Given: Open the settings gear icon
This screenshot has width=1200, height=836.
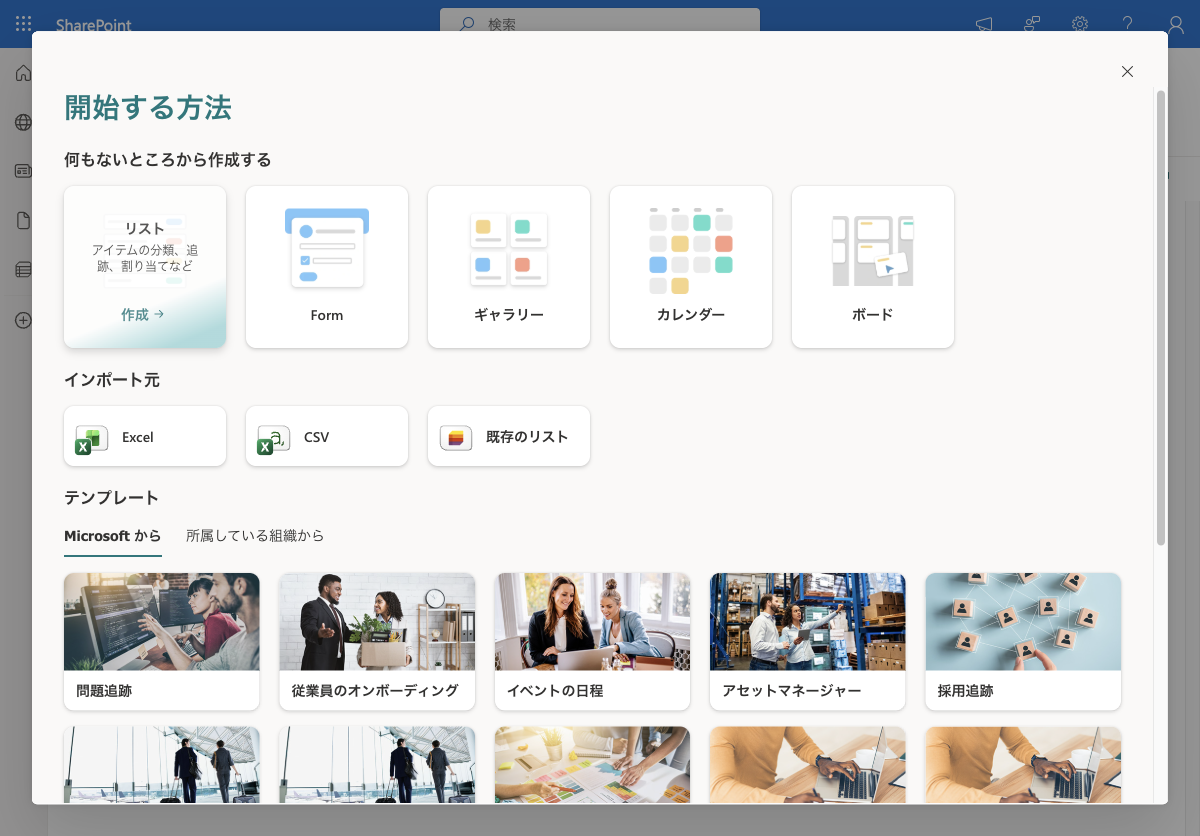Looking at the screenshot, I should click(x=1080, y=24).
